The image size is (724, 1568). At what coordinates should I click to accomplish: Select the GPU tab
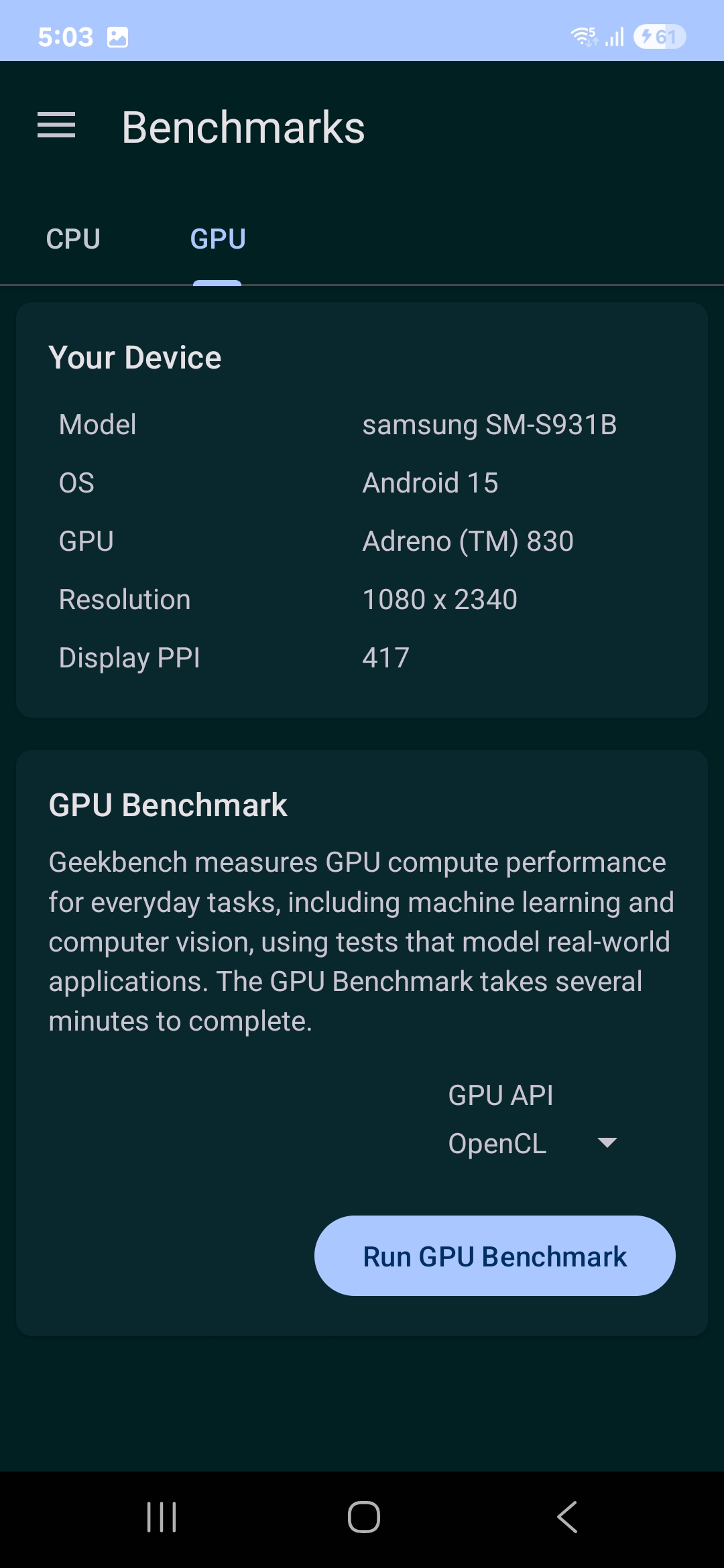tap(218, 239)
